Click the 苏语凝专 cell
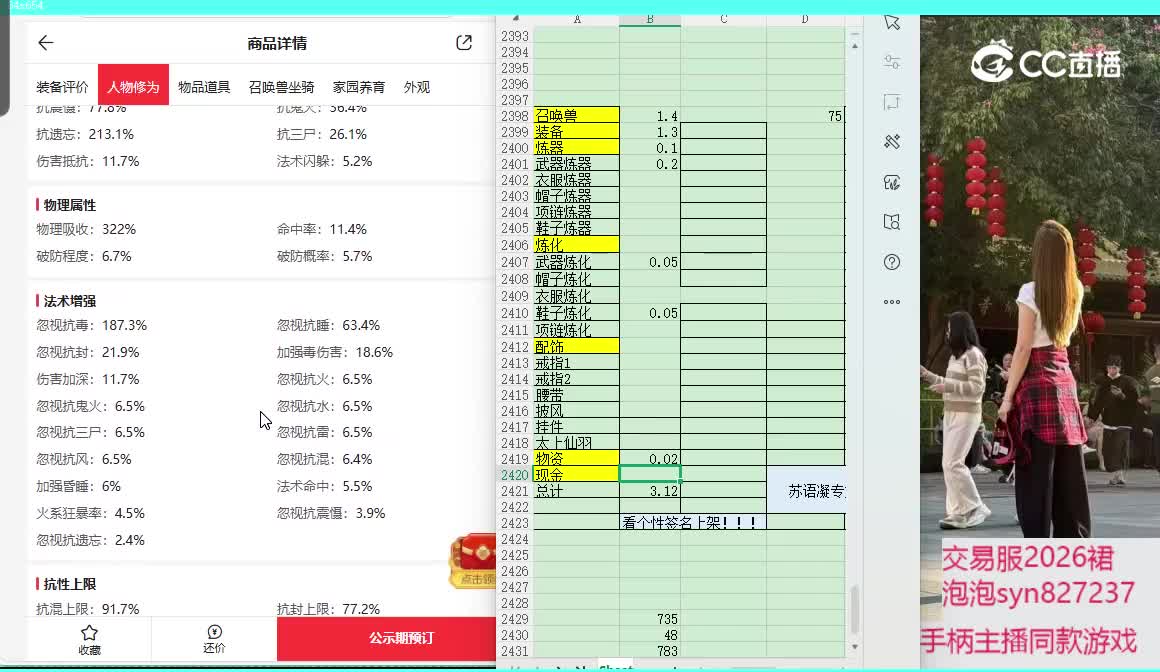 coord(806,491)
